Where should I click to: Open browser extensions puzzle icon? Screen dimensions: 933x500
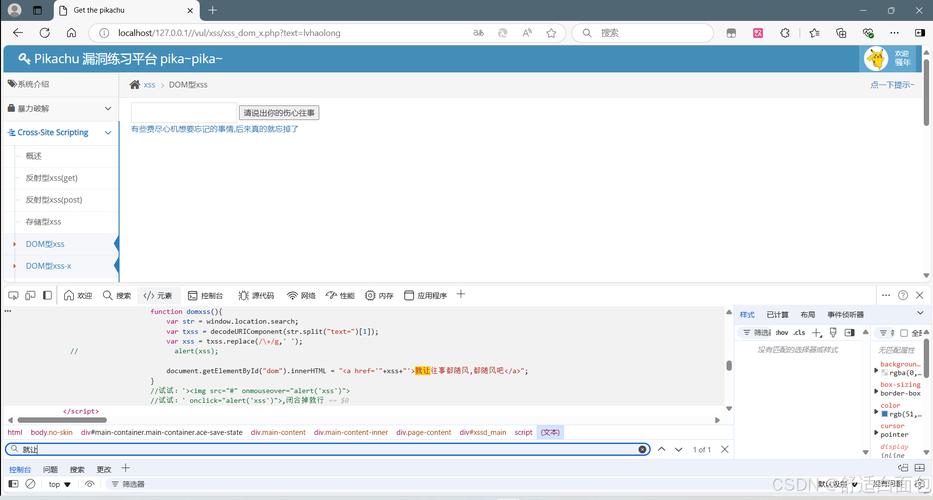tap(785, 33)
